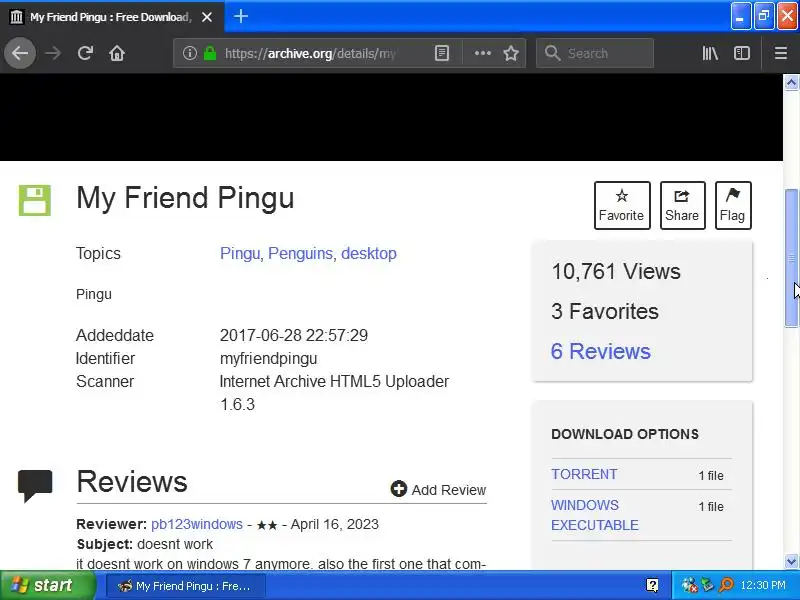This screenshot has height=600, width=800.
Task: Select My Friend Pingu taskbar button
Action: (186, 586)
